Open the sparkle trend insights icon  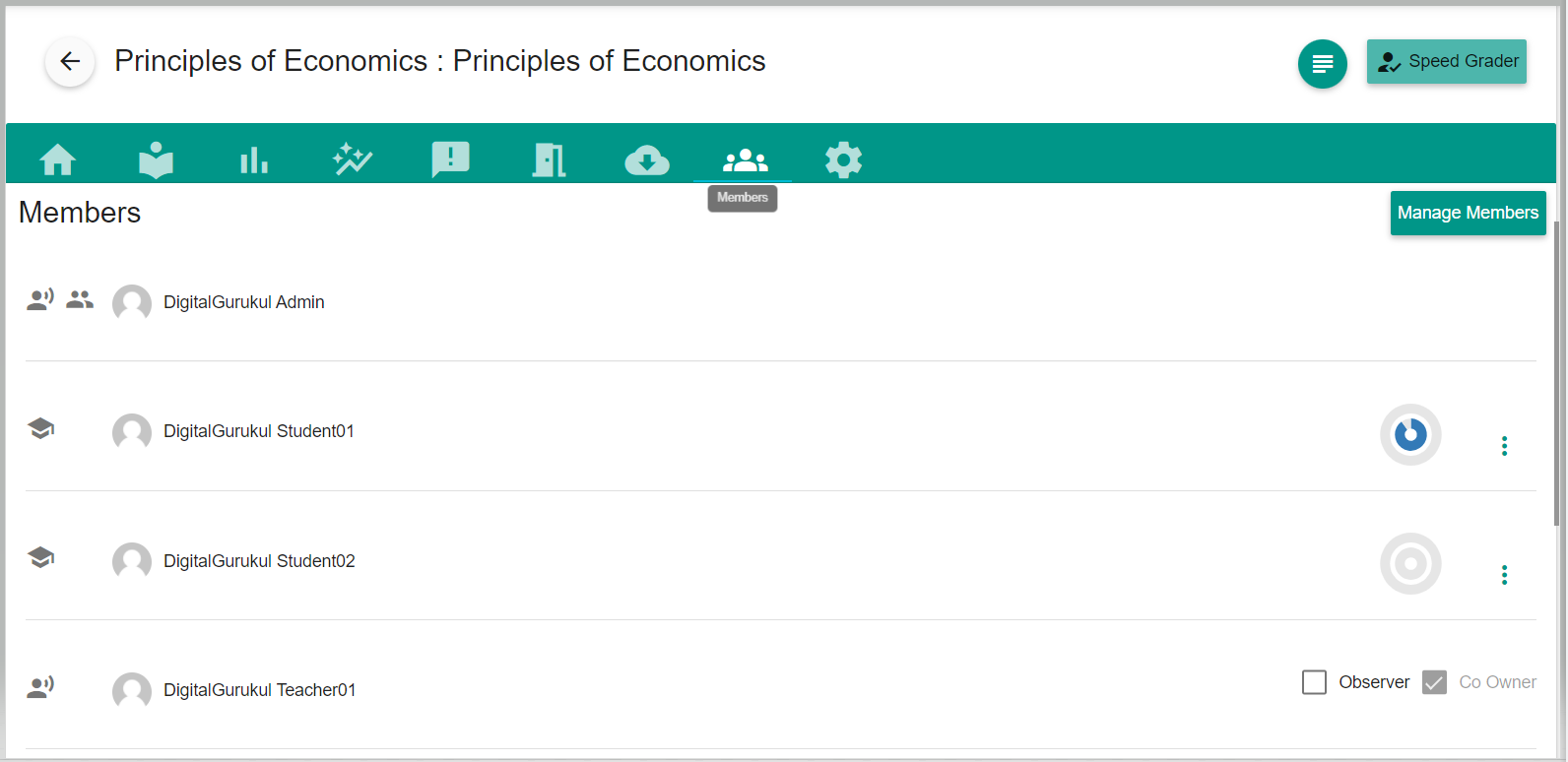[x=353, y=159]
